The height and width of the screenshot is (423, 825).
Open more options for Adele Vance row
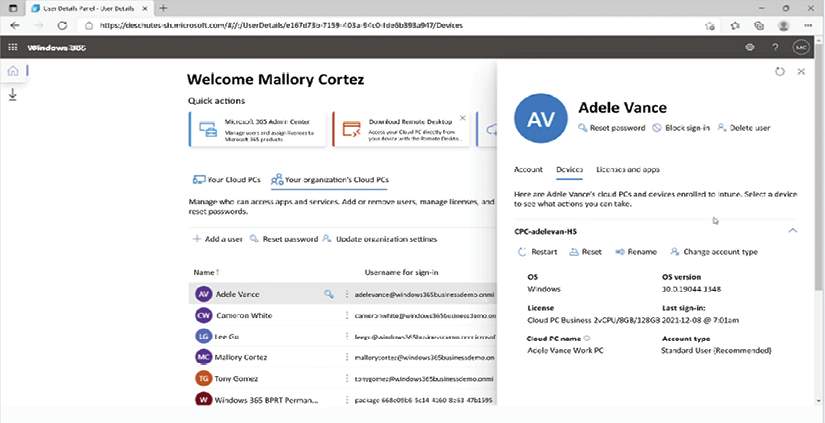point(346,295)
